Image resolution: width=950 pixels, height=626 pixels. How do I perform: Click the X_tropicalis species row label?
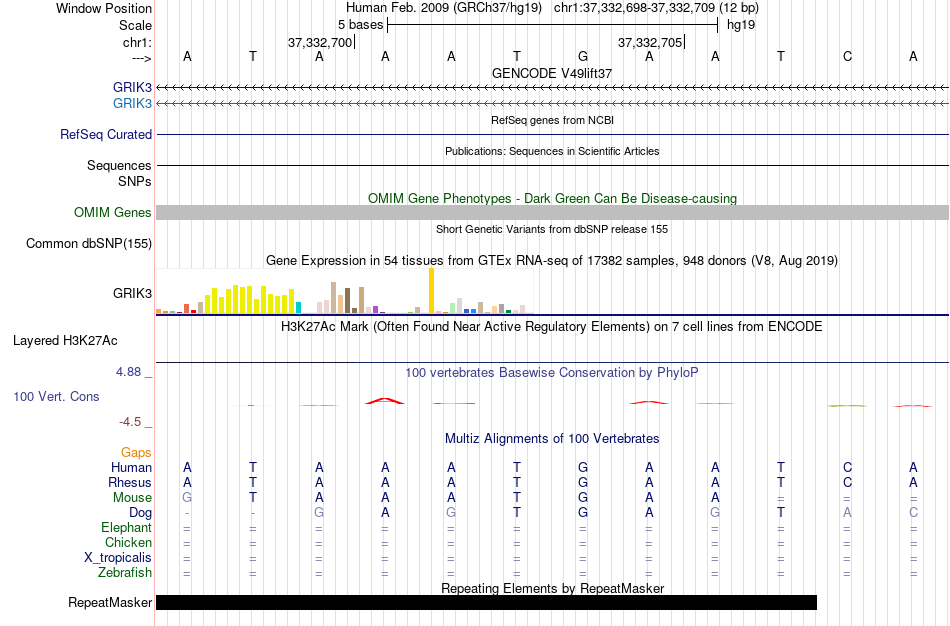118,558
